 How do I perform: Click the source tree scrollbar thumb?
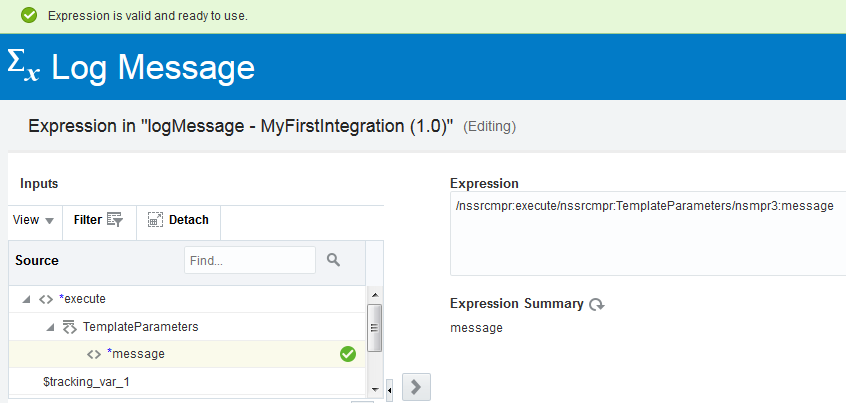click(375, 327)
